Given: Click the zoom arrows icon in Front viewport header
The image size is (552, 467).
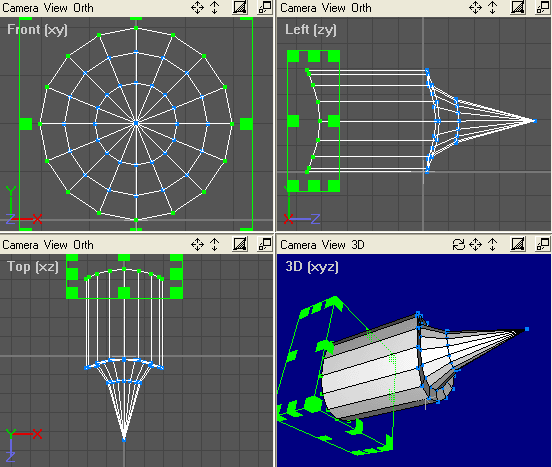Looking at the screenshot, I should (x=214, y=7).
